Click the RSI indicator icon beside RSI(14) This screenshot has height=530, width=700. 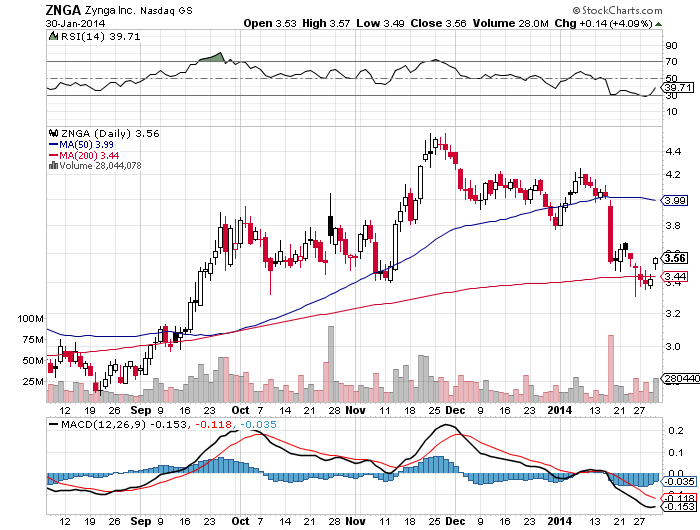pos(53,36)
